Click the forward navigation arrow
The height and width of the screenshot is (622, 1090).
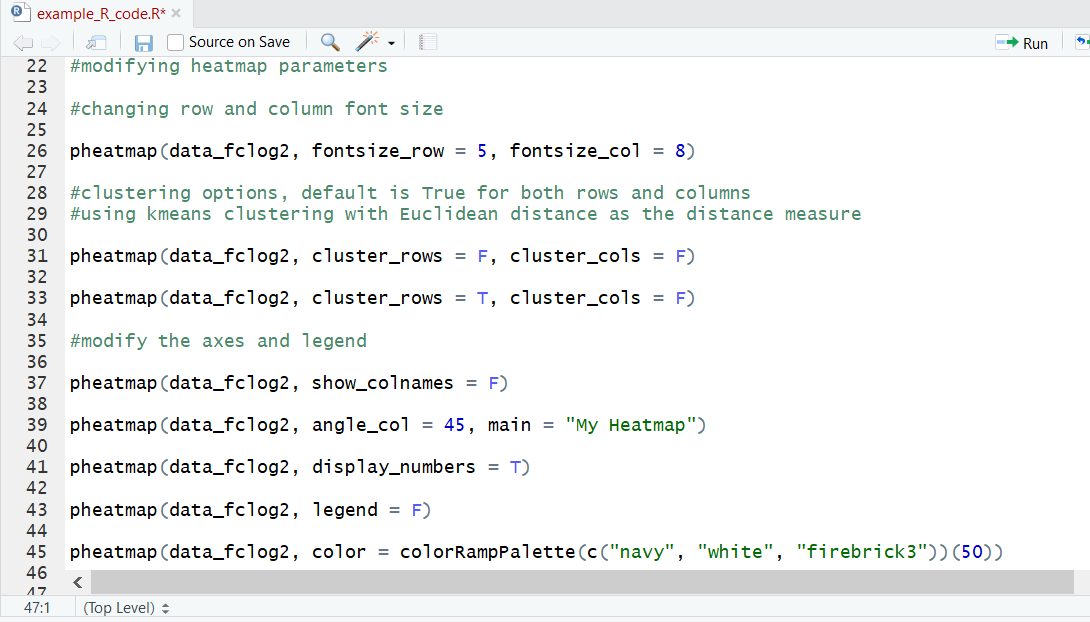click(48, 42)
